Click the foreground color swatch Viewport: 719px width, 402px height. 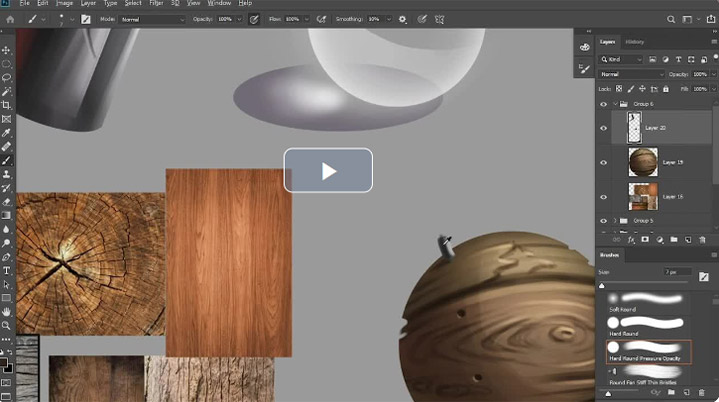pos(4,363)
